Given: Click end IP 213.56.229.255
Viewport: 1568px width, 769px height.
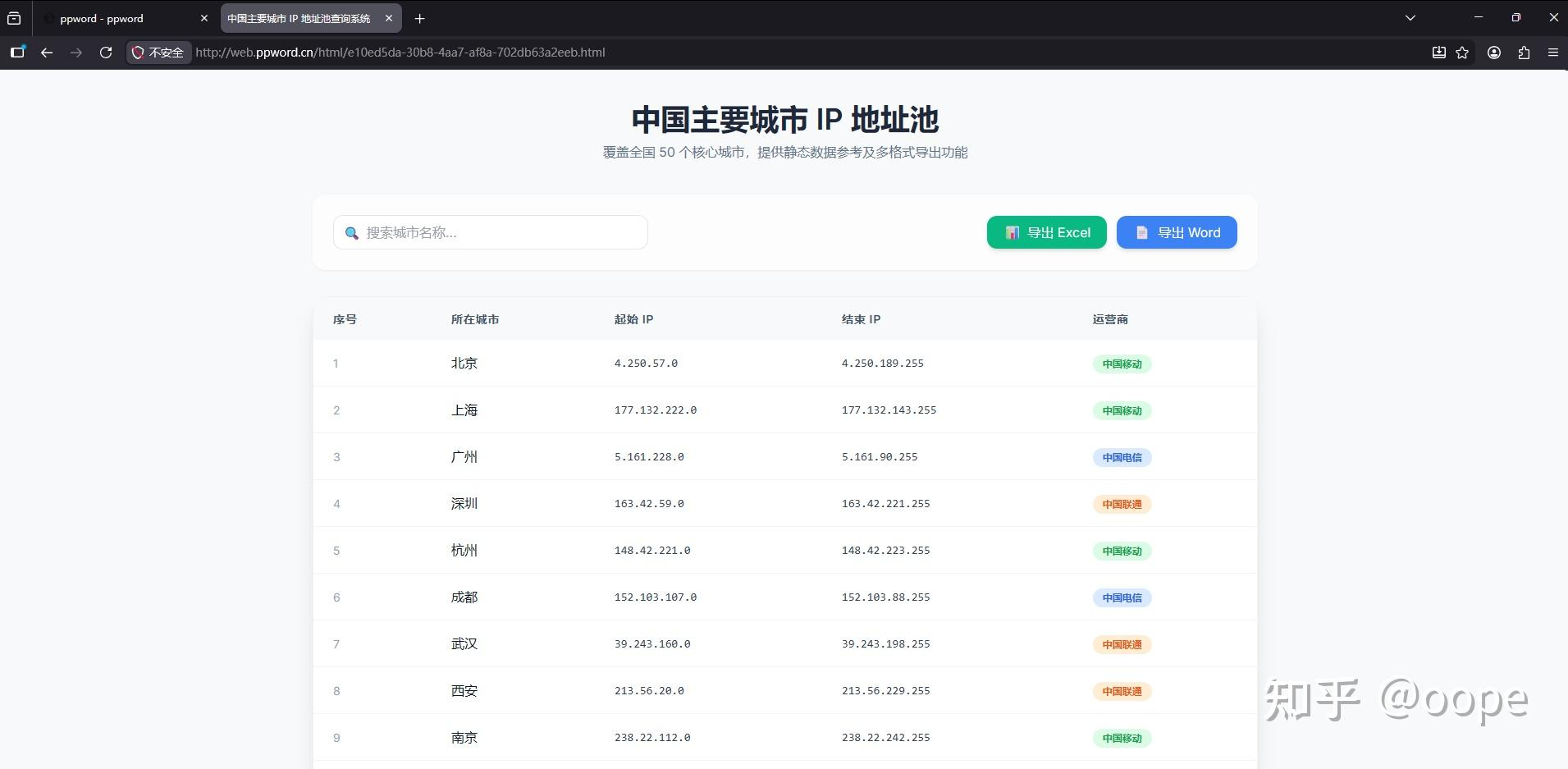Looking at the screenshot, I should 886,690.
